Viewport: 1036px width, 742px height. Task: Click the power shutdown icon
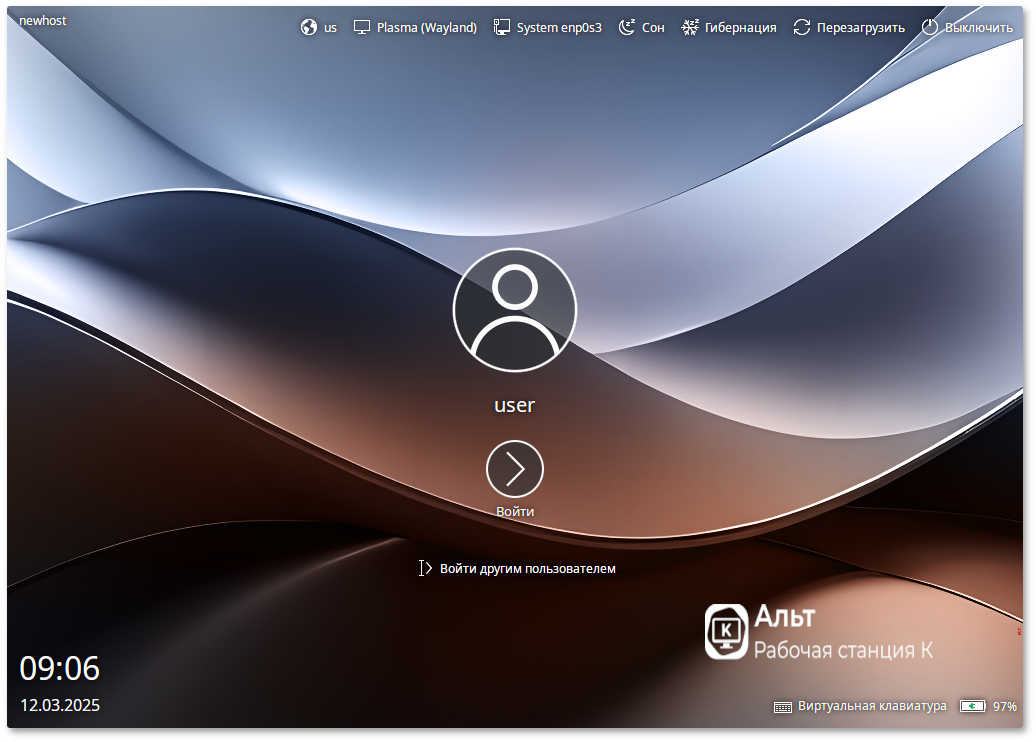pos(930,28)
